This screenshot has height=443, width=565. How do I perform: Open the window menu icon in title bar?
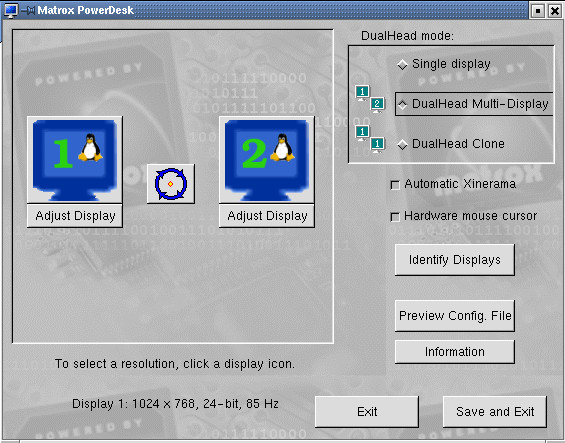click(10, 10)
